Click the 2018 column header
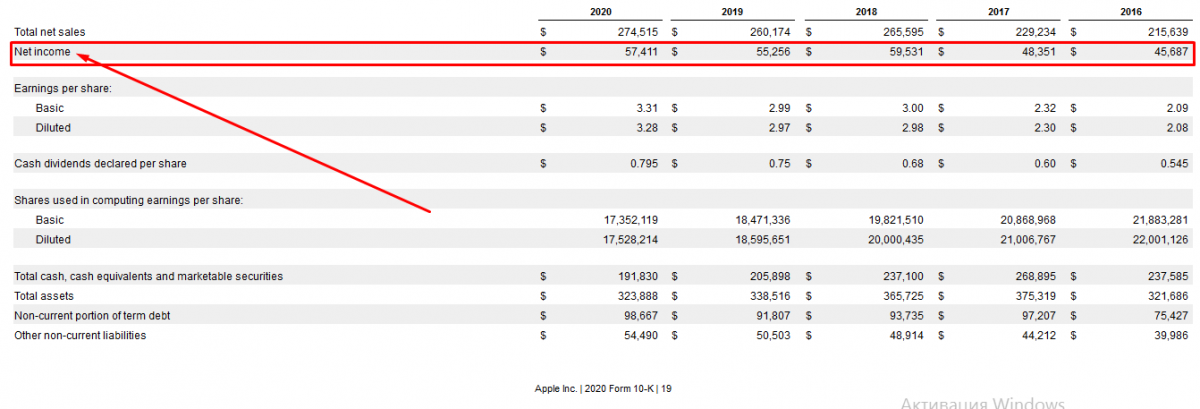1200x409 pixels. [x=866, y=12]
